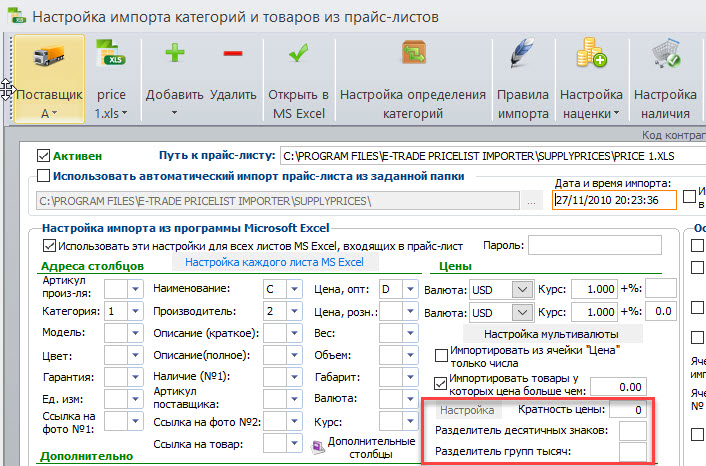
Task: Expand the Гарантия column dropdown
Action: (x=135, y=377)
